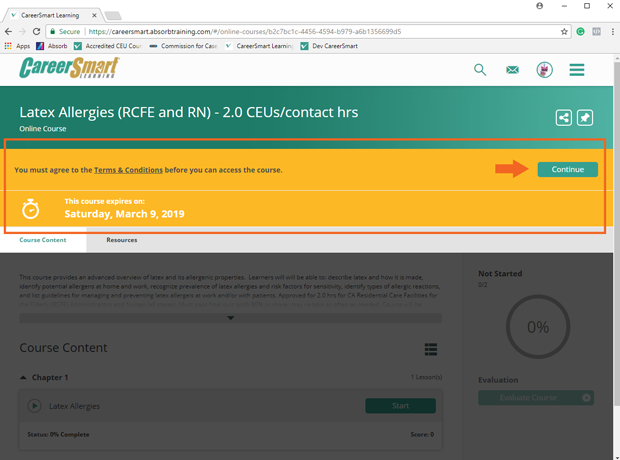
Task: Click the Continue button
Action: pyautogui.click(x=567, y=169)
